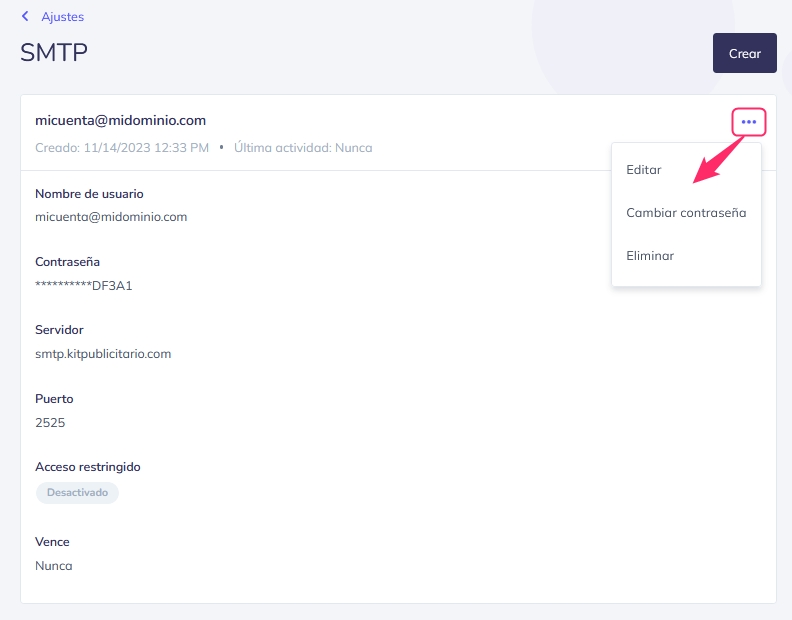Click the Acceso restringido label
This screenshot has width=792, height=620.
(x=88, y=467)
